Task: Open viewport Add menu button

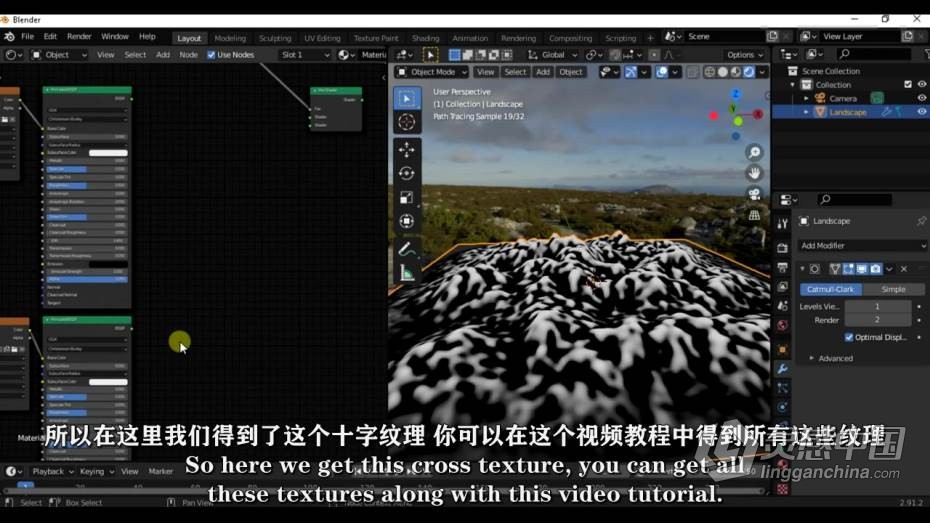Action: 543,72
